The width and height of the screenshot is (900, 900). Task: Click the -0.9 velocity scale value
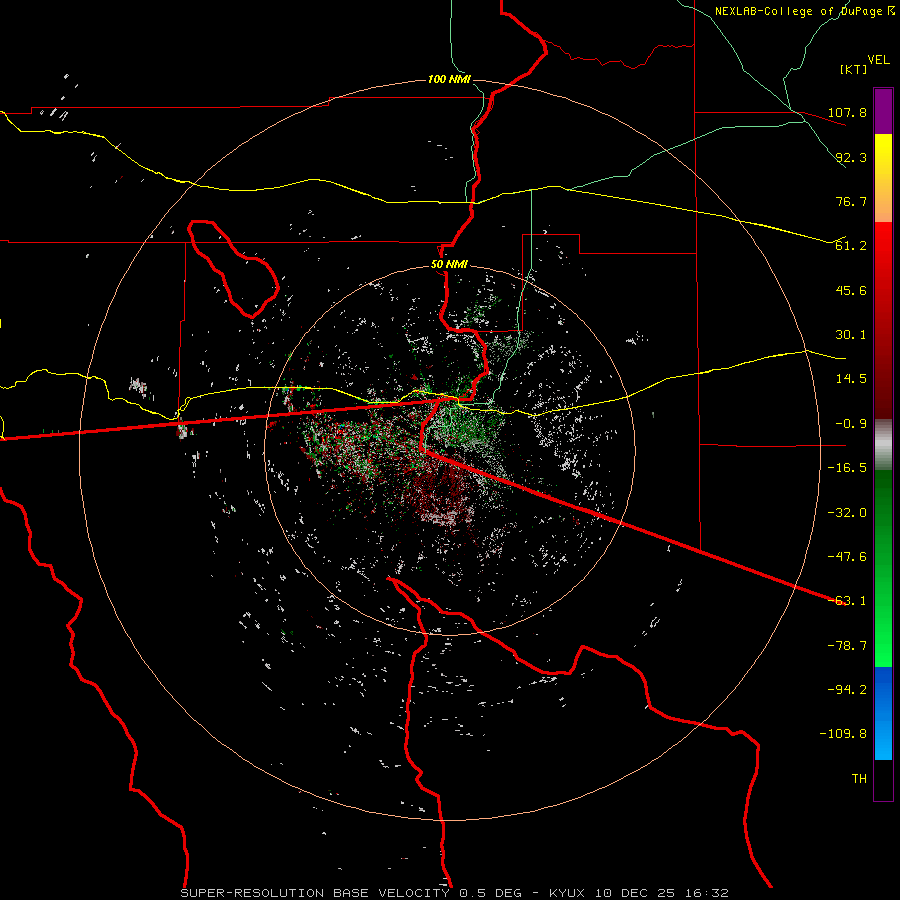(851, 424)
